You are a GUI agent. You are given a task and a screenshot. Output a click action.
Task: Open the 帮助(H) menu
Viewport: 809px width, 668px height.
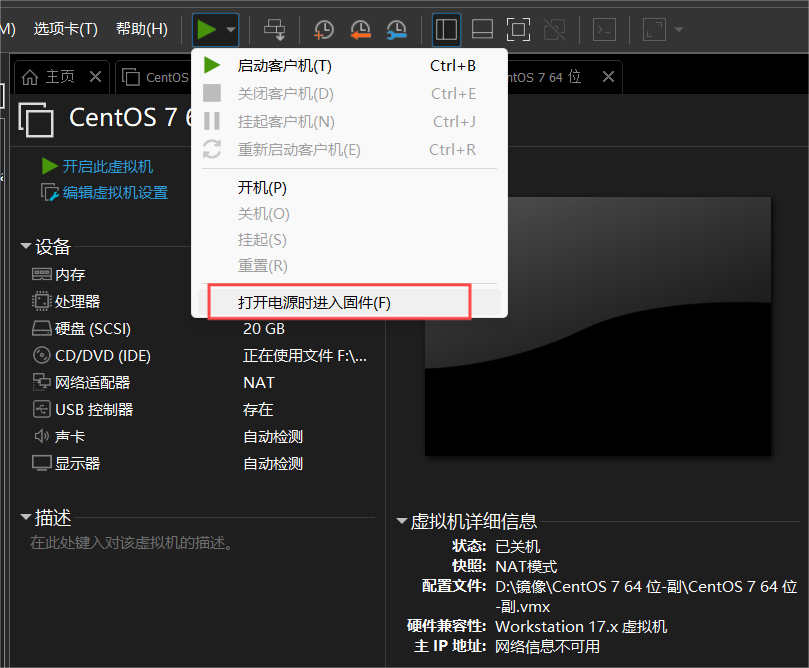[x=141, y=29]
